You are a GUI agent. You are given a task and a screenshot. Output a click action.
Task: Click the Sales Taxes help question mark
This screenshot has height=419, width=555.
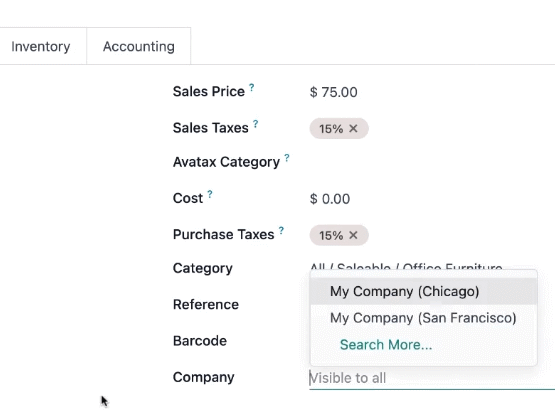tap(255, 124)
